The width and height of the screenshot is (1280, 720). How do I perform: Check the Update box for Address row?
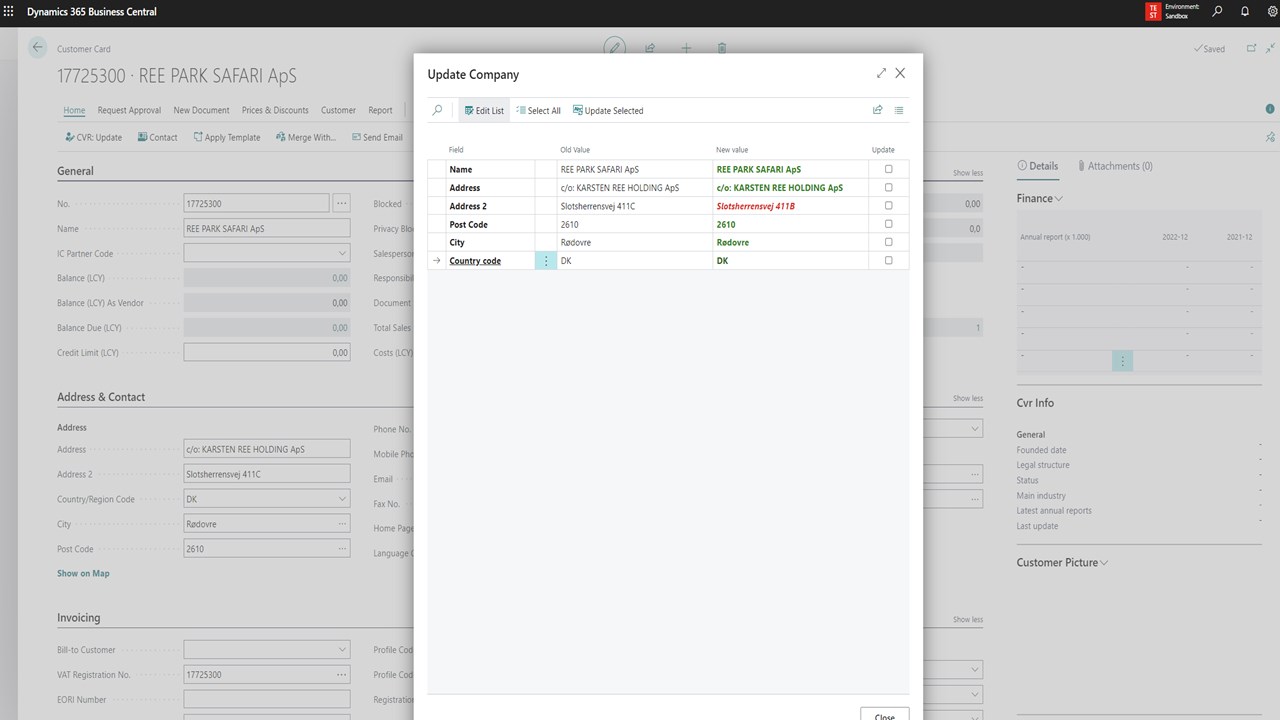pyautogui.click(x=888, y=187)
